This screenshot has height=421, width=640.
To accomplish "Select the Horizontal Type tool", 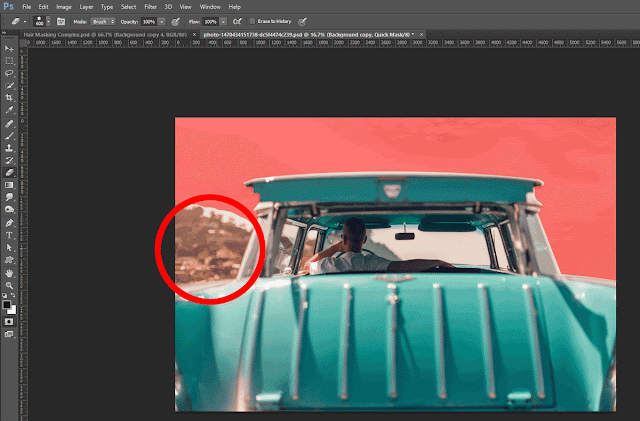I will coord(9,235).
